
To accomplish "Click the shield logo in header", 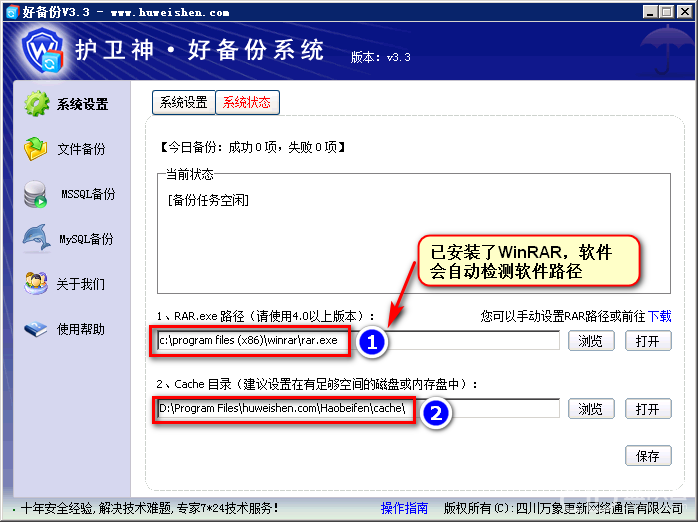I will (x=43, y=50).
